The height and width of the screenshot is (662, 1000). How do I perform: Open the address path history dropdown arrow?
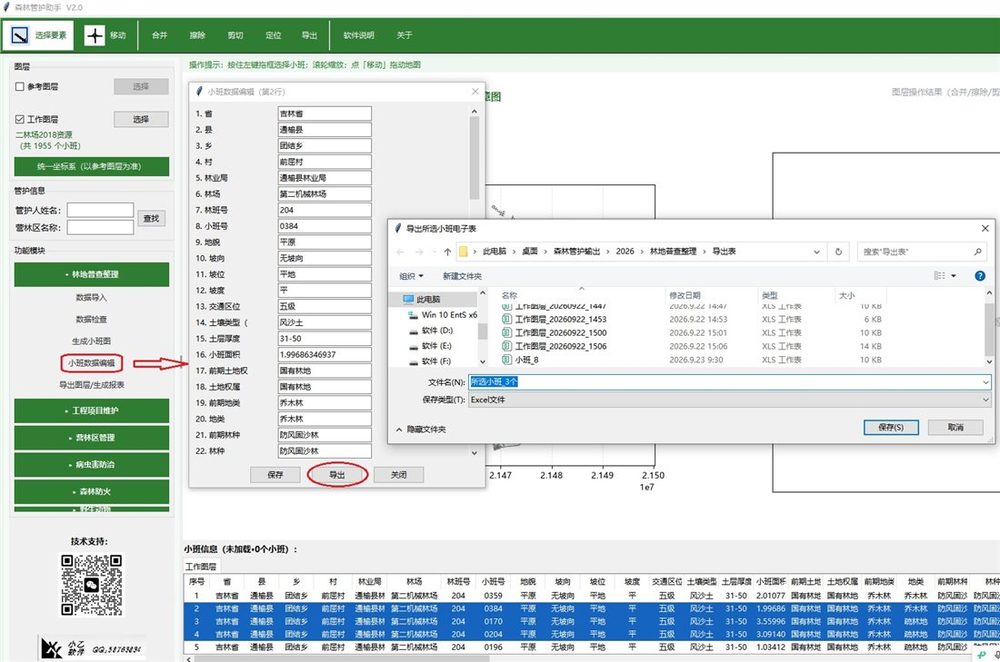(816, 252)
